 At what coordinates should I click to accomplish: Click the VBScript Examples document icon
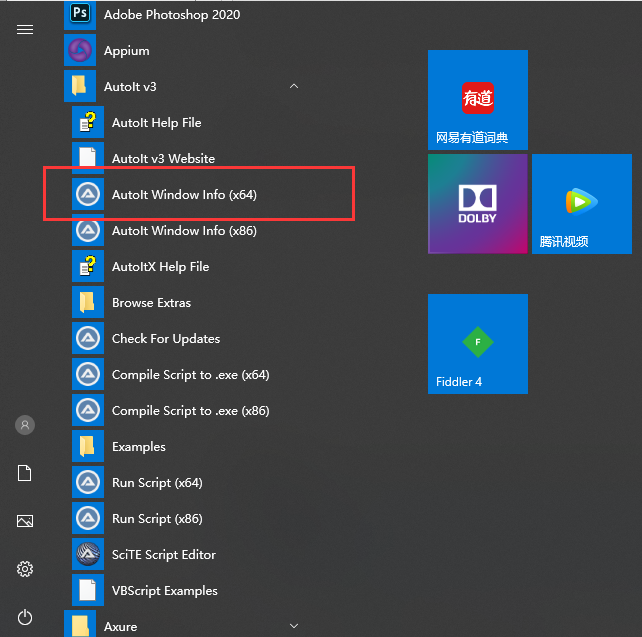point(88,590)
